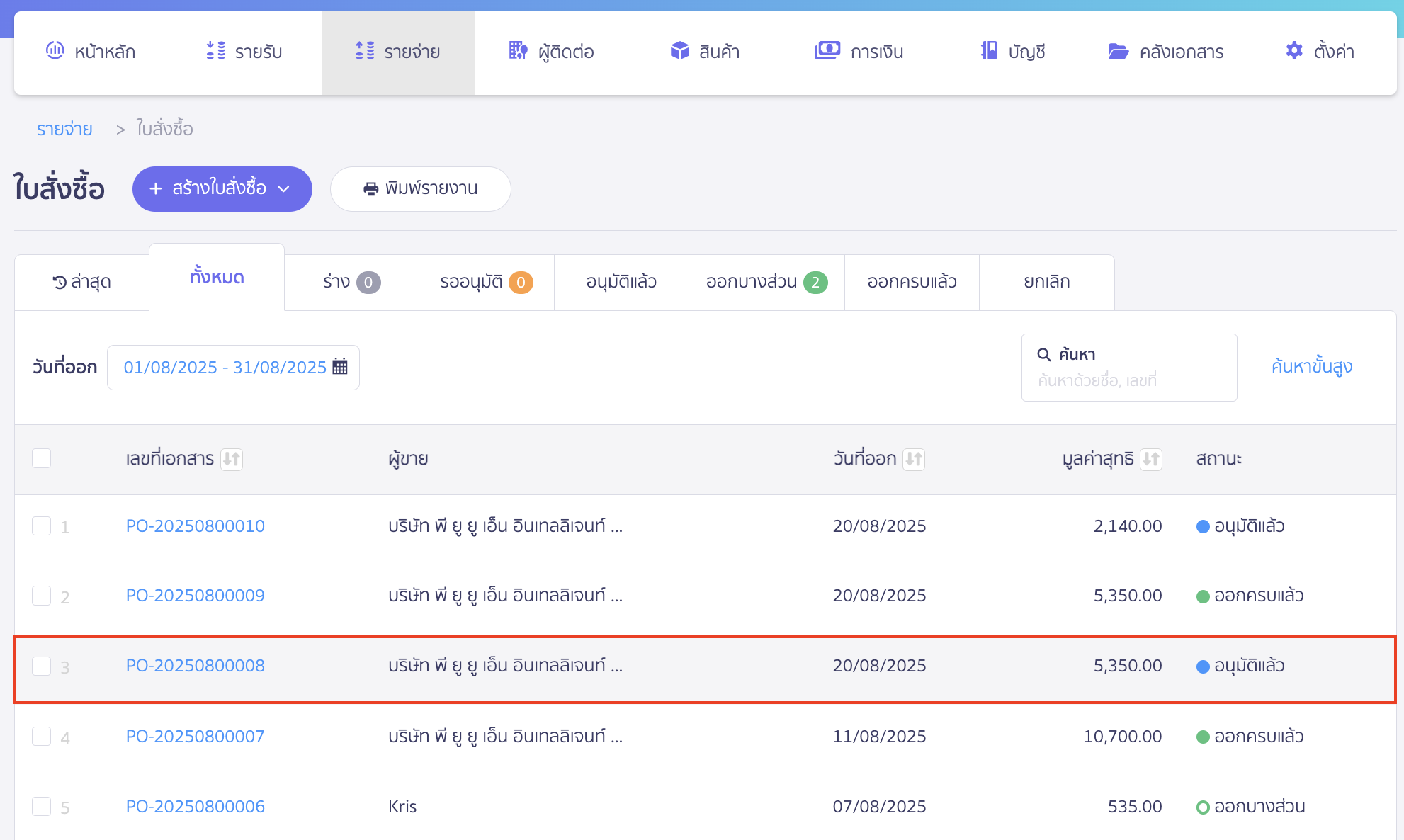1404x840 pixels.
Task: Open the issue date range picker
Action: [x=225, y=367]
